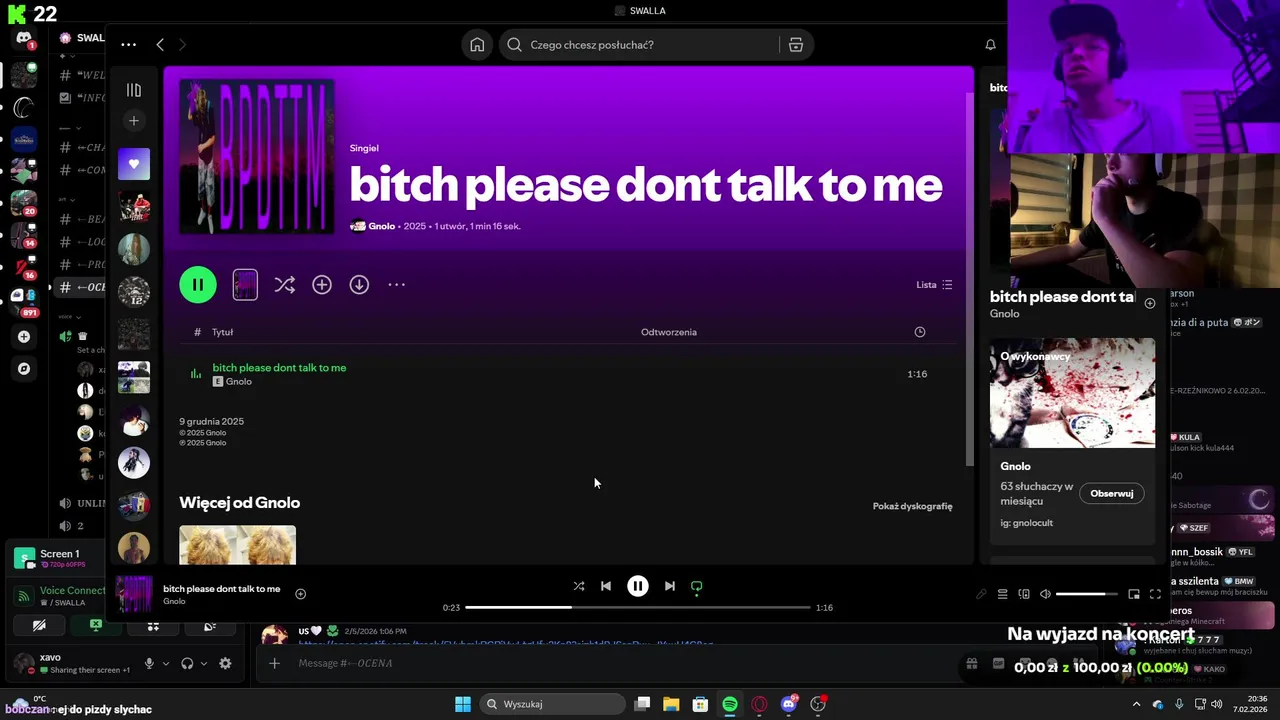Image resolution: width=1280 pixels, height=720 pixels.
Task: Open lyrics microphone icon in player bar
Action: coord(981,594)
